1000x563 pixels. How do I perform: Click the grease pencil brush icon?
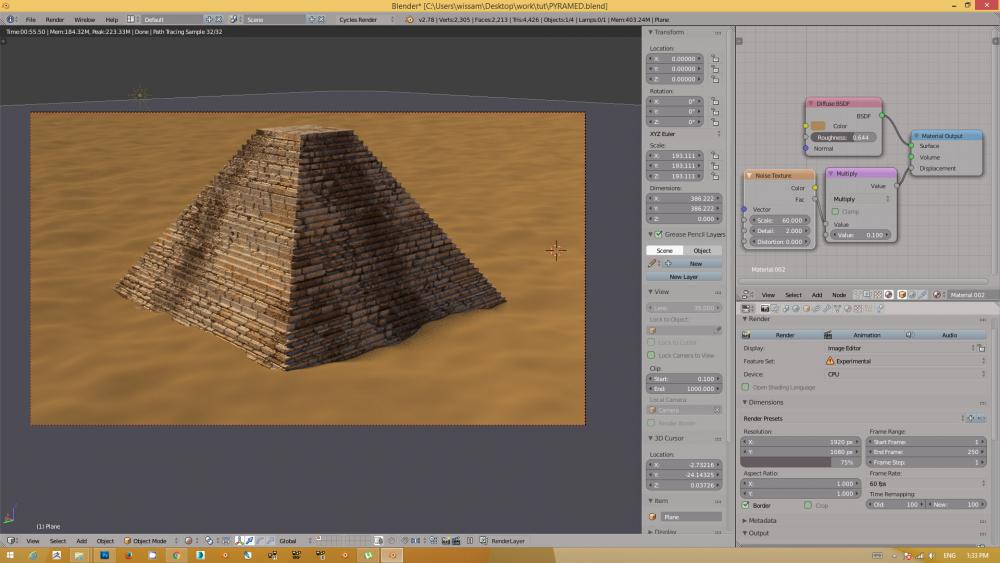point(652,263)
